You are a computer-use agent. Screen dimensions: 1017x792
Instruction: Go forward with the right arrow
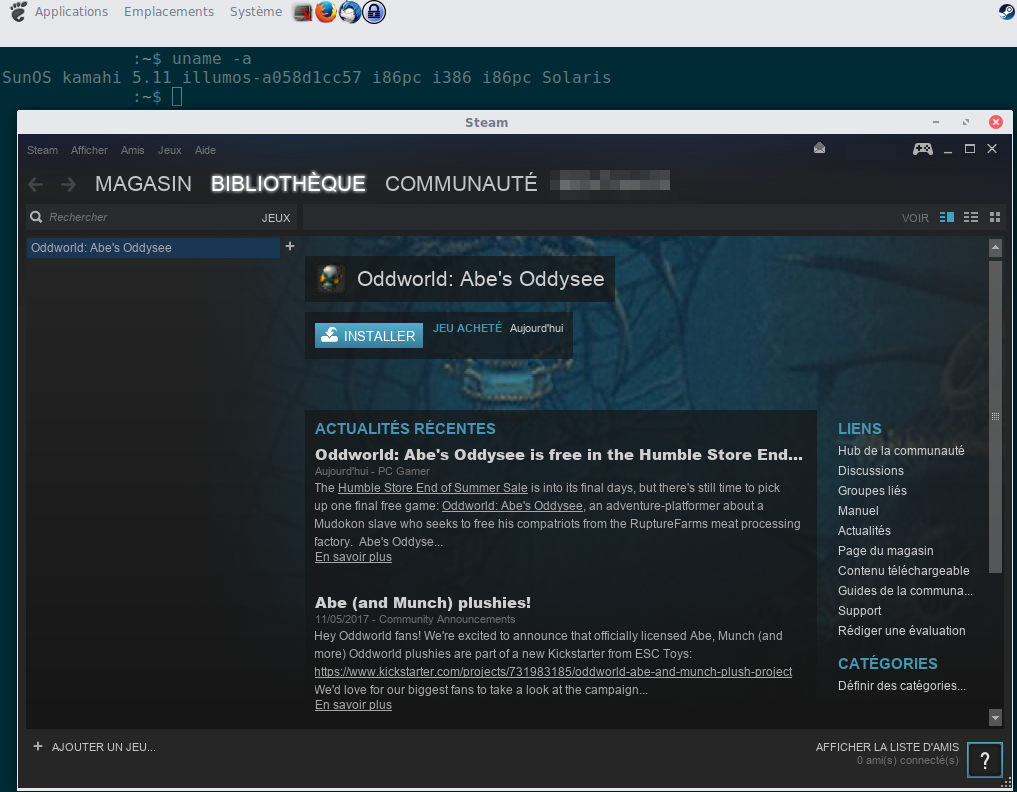pos(68,185)
